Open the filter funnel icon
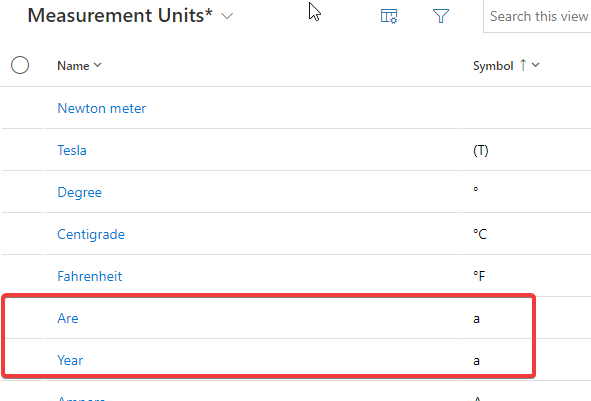The image size is (591, 401). pyautogui.click(x=441, y=16)
